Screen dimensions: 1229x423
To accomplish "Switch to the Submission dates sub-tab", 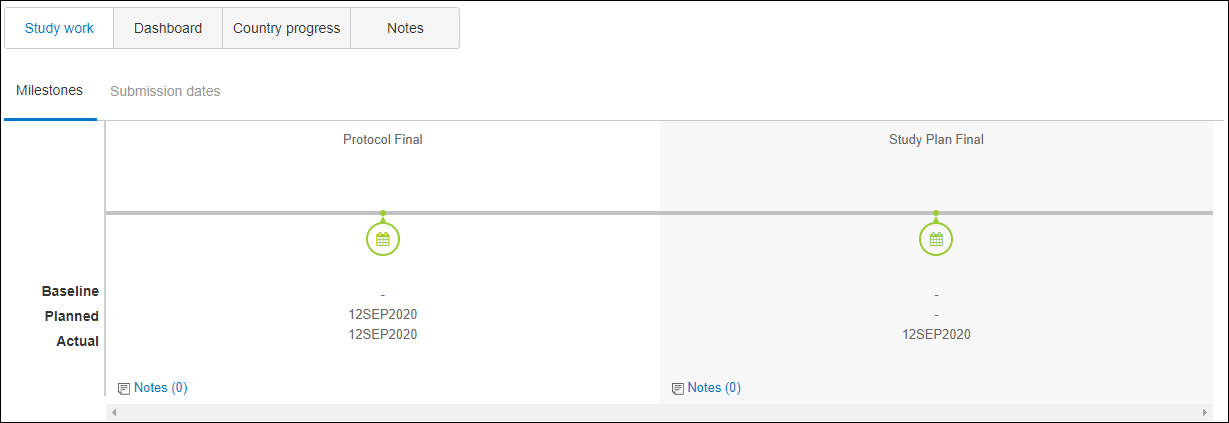I will tap(165, 91).
